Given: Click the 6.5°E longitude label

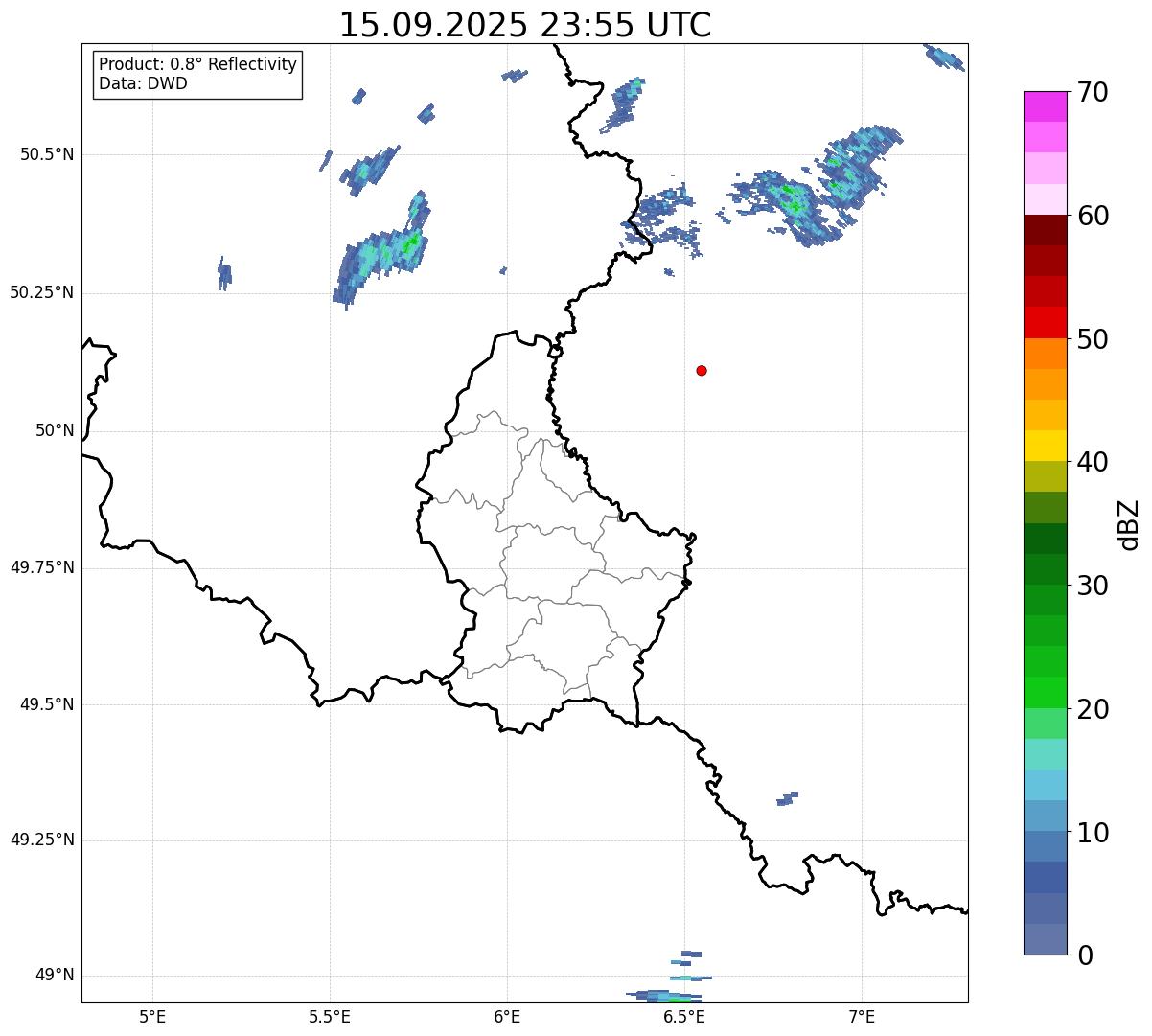Looking at the screenshot, I should (x=684, y=1016).
